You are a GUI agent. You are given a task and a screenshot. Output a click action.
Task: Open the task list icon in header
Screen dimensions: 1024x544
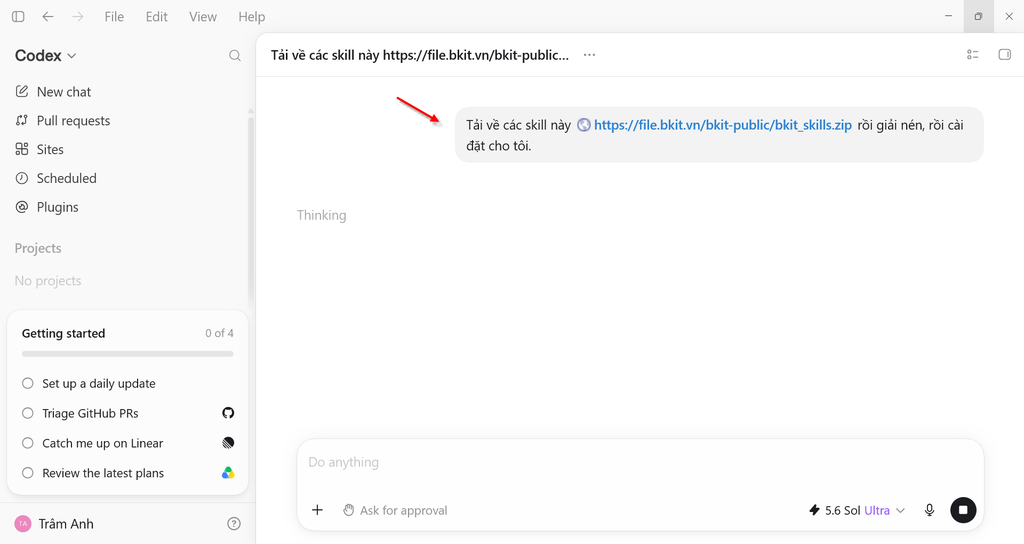tap(973, 55)
